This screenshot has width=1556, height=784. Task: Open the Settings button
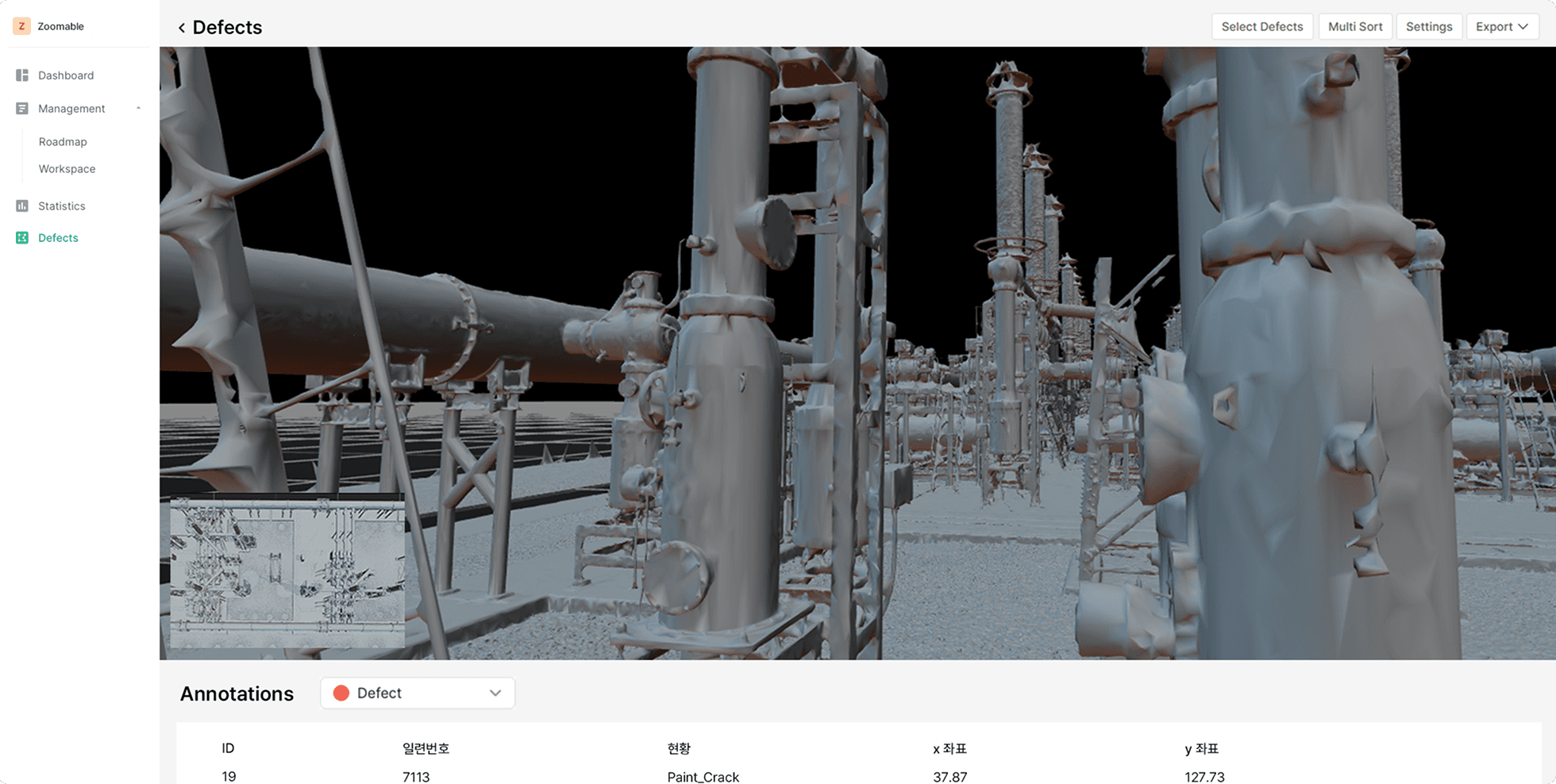pyautogui.click(x=1428, y=27)
